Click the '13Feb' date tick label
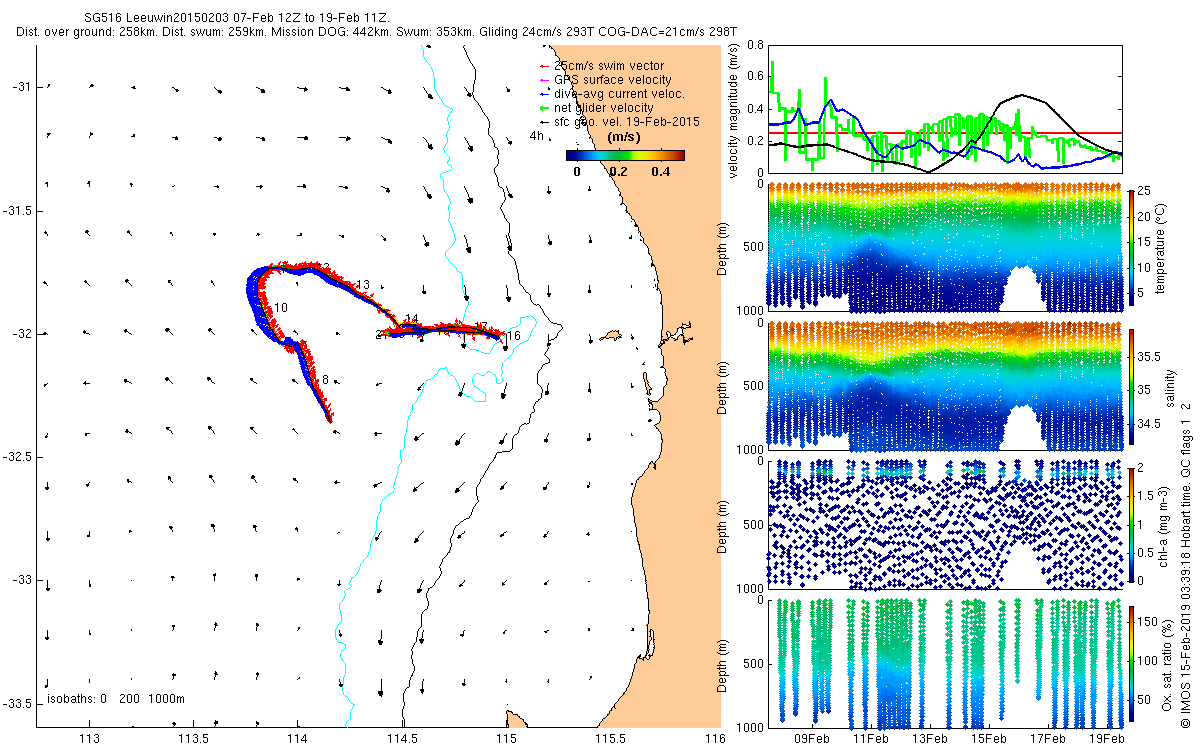1200x750 pixels. (x=930, y=739)
